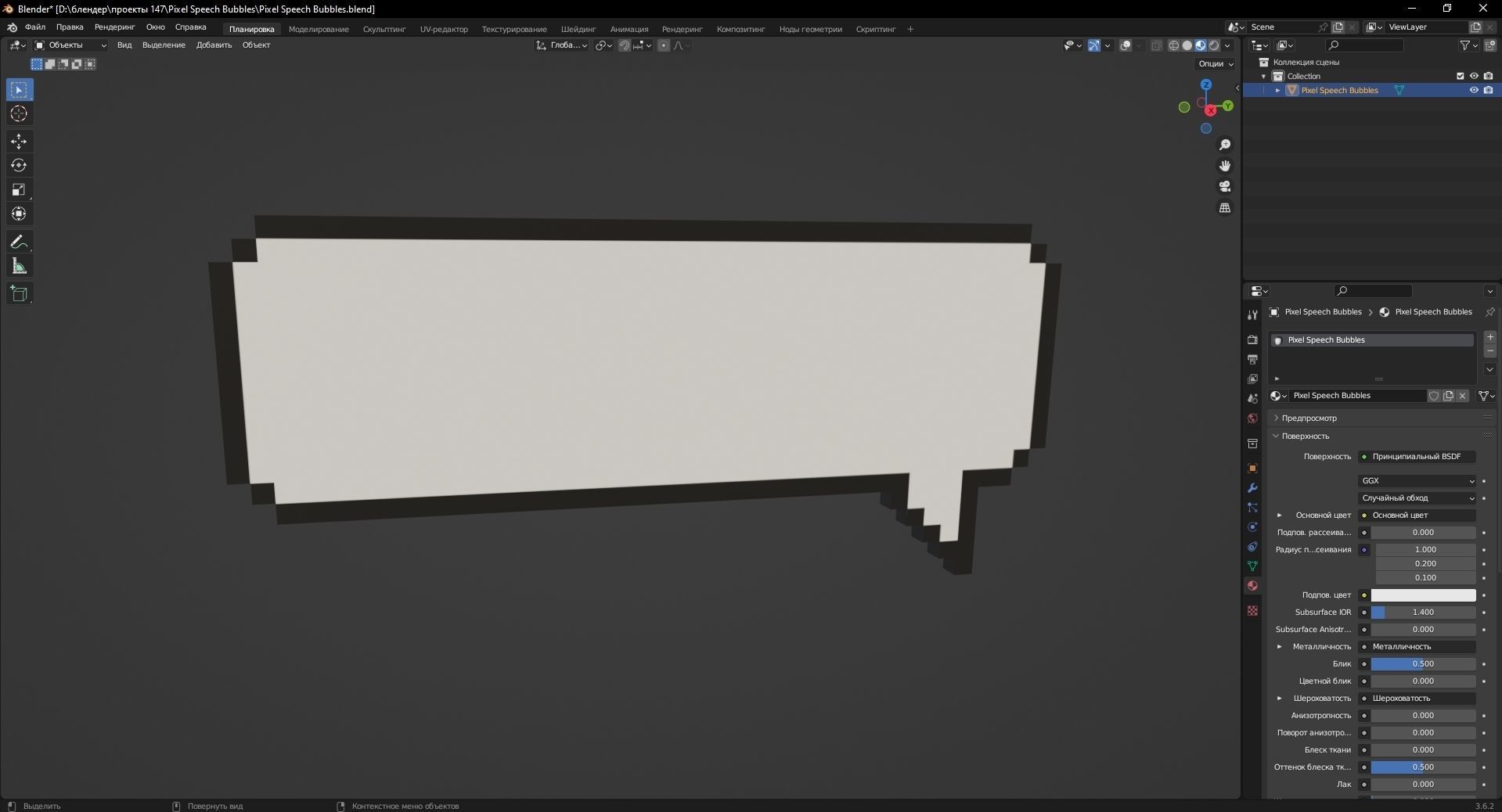Select the Cursor tool in left toolbar
The height and width of the screenshot is (812, 1502).
point(19,114)
